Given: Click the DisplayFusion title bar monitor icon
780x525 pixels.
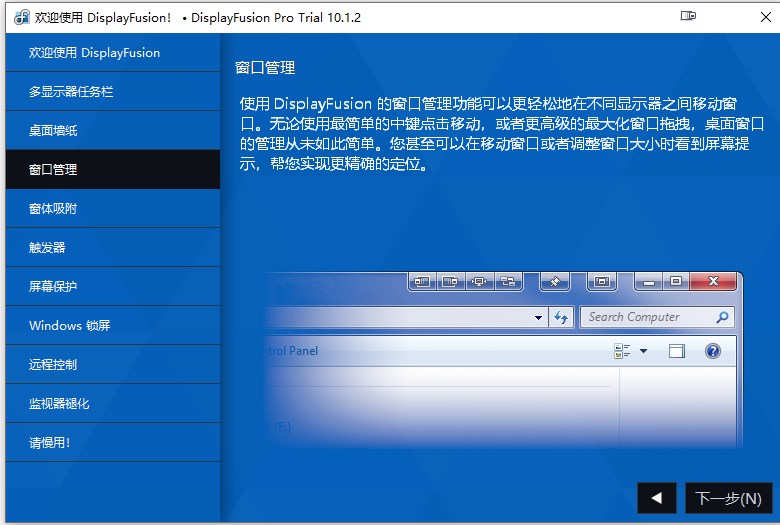Looking at the screenshot, I should (x=688, y=16).
